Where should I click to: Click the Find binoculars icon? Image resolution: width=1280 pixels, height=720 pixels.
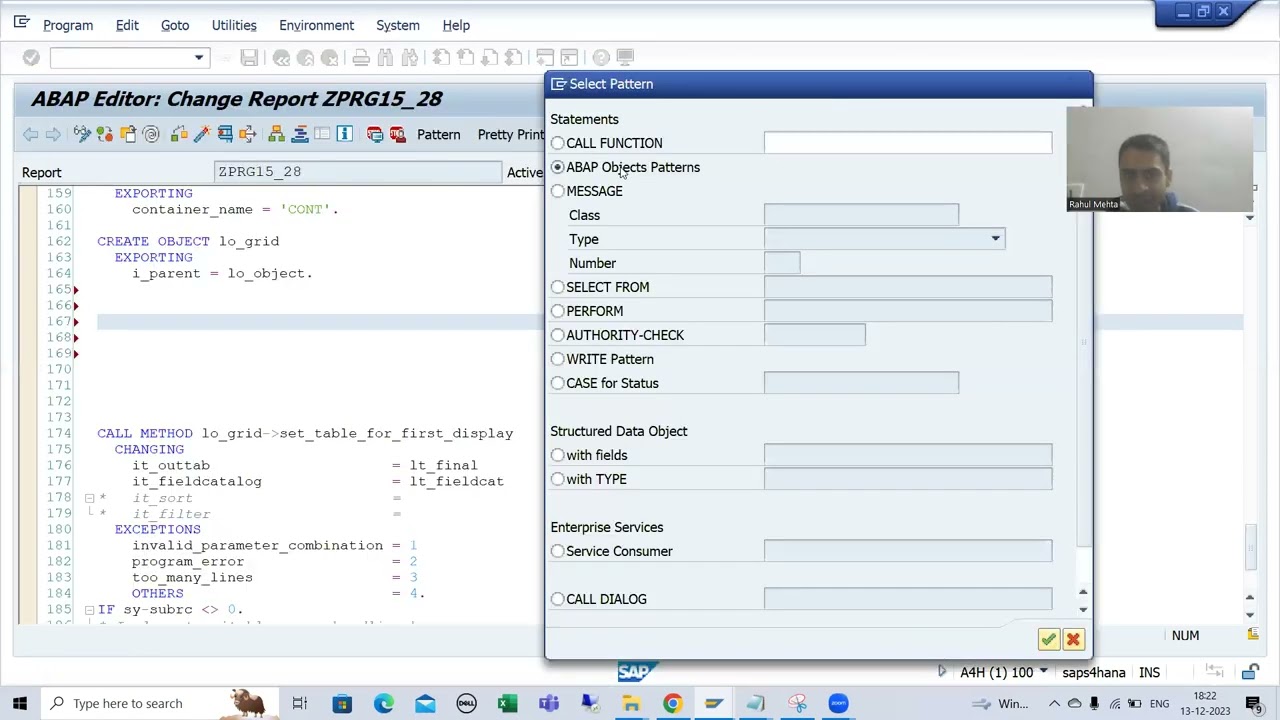pos(385,58)
